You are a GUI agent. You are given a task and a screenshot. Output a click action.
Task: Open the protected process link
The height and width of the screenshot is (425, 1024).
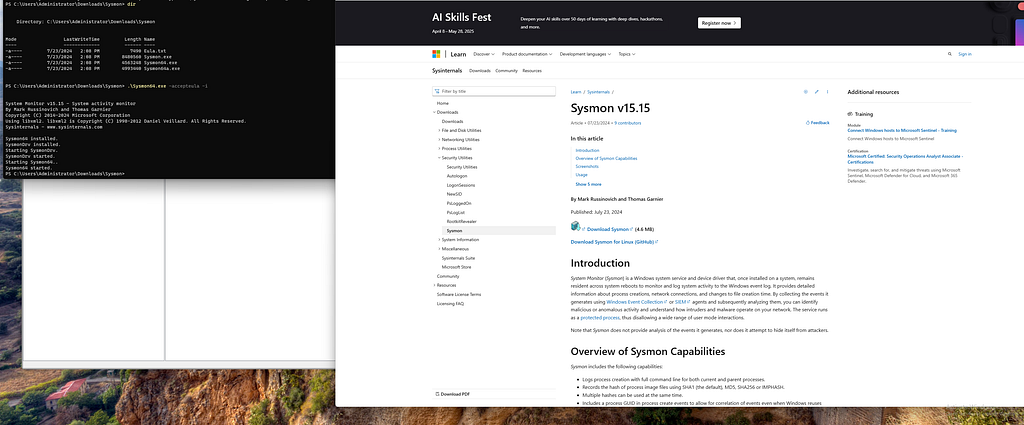600,317
